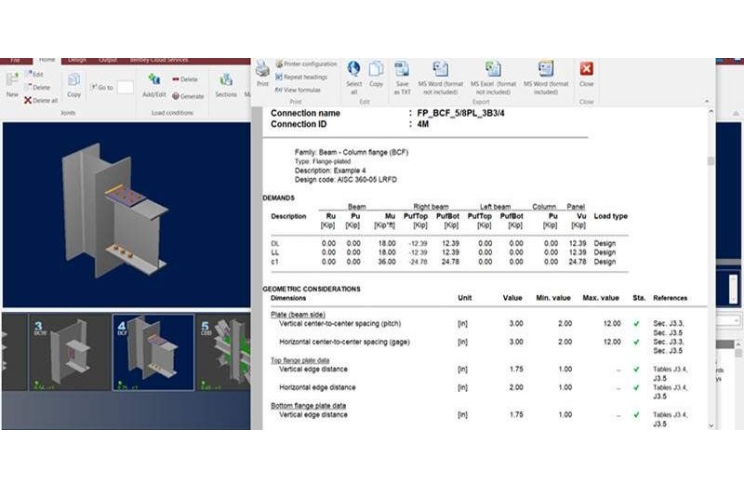This screenshot has width=744, height=488.
Task: Click Delete all with the red X
Action: pyautogui.click(x=41, y=100)
